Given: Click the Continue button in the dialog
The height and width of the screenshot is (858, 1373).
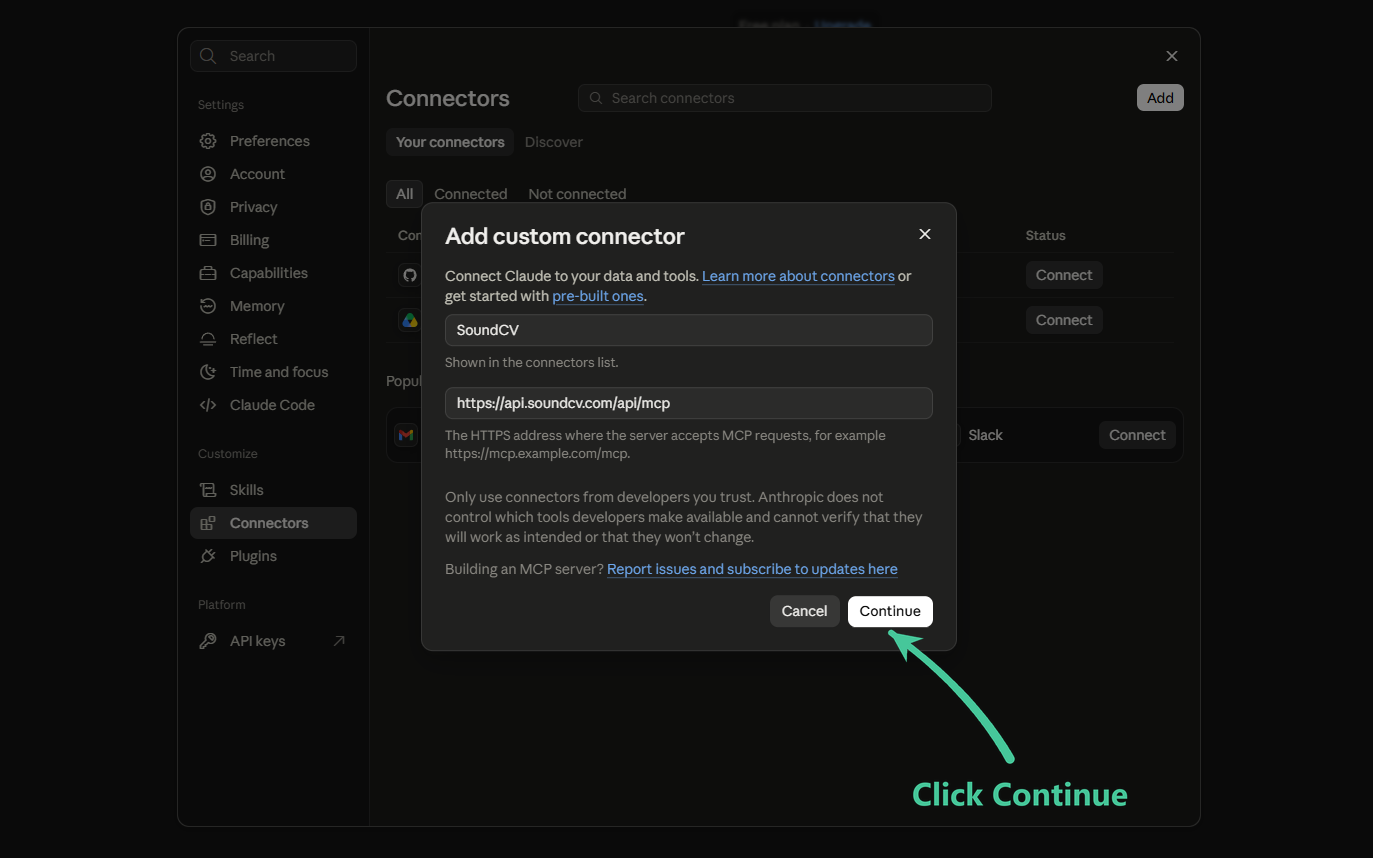Looking at the screenshot, I should [x=890, y=611].
